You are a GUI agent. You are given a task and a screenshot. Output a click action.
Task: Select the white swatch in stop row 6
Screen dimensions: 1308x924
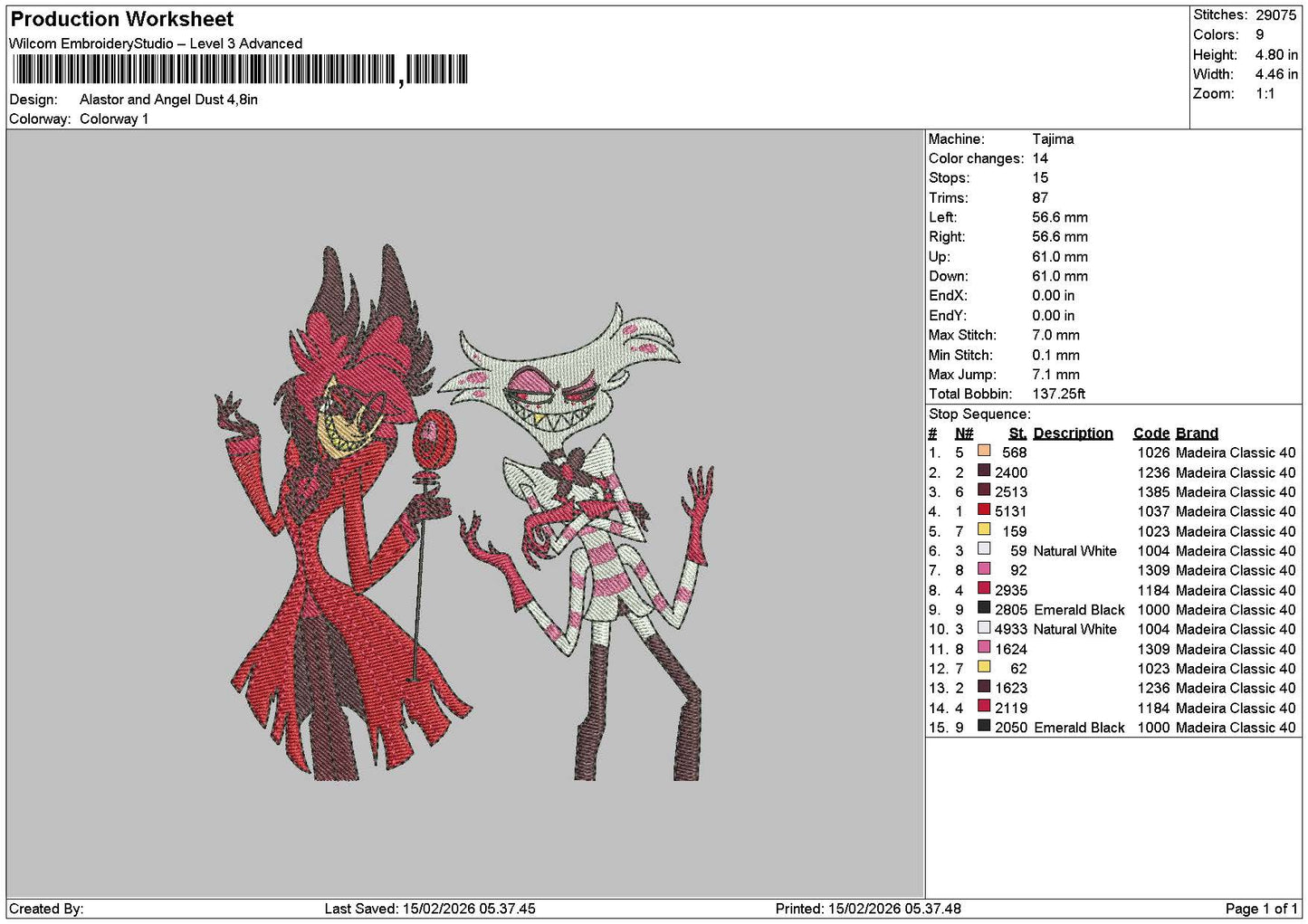pyautogui.click(x=984, y=549)
